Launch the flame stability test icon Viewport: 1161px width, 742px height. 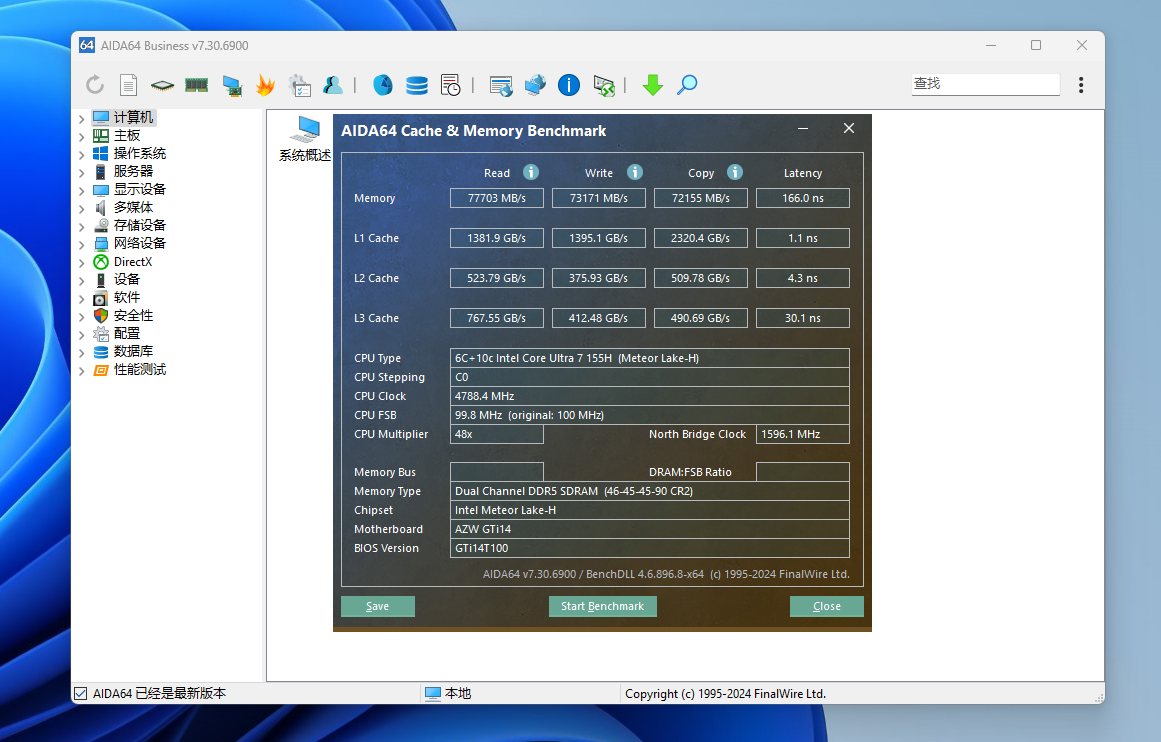[x=265, y=85]
